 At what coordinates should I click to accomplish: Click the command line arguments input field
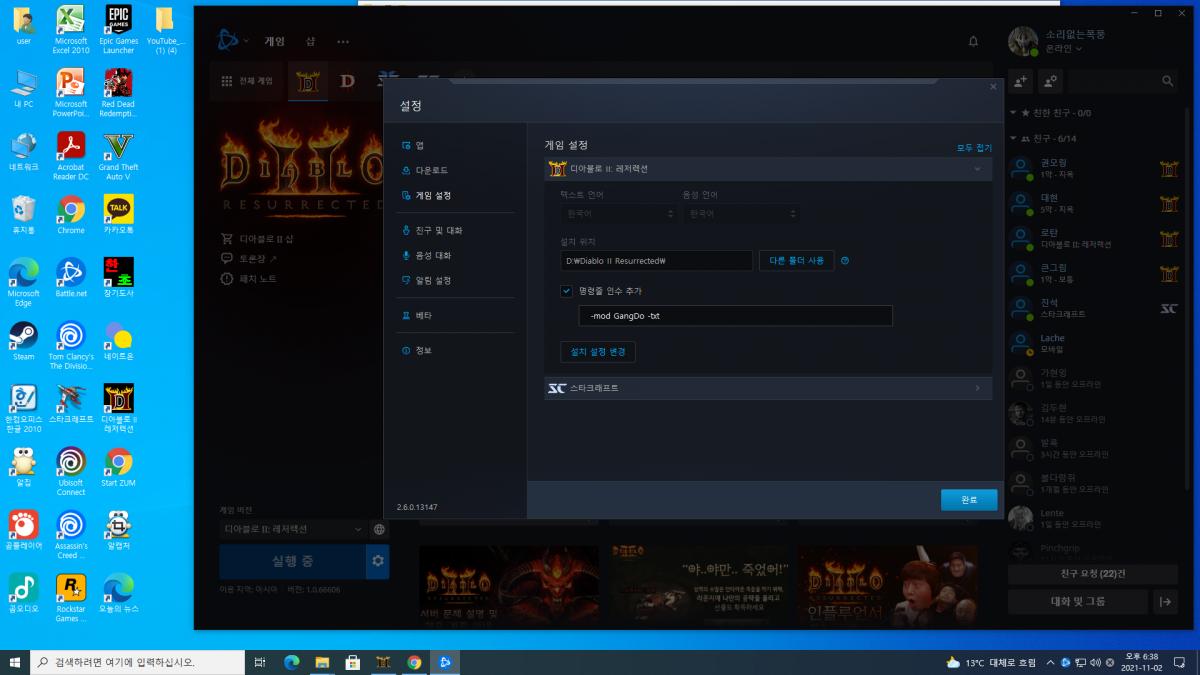[735, 316]
